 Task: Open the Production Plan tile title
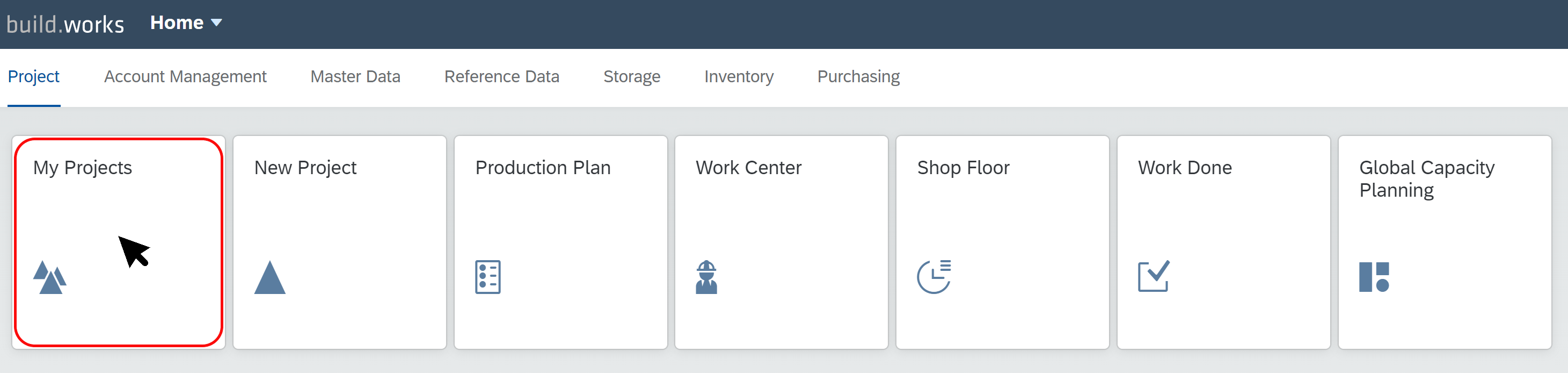click(542, 167)
